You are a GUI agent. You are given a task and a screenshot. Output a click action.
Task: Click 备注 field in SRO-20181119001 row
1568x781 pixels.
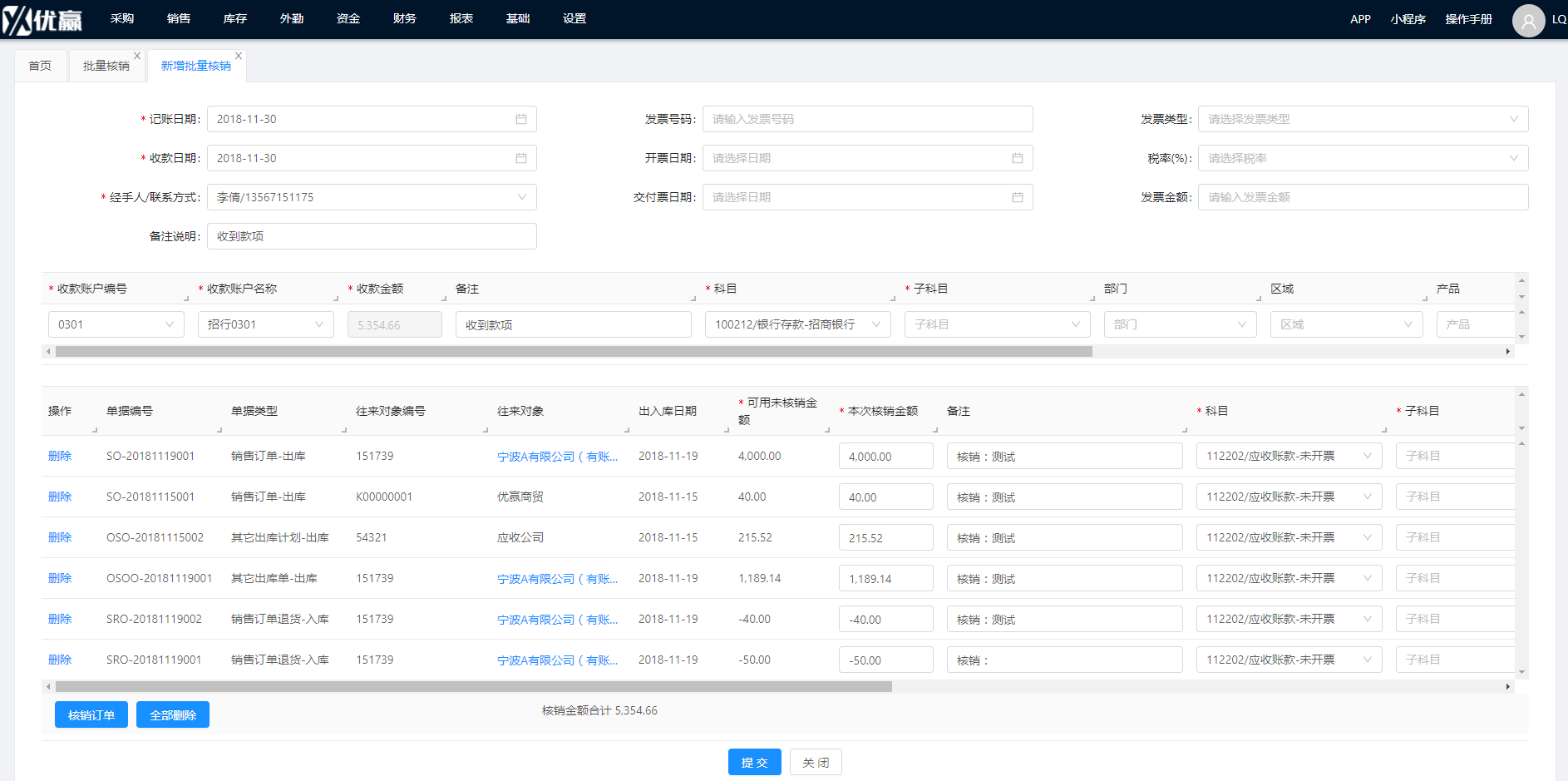(1064, 660)
